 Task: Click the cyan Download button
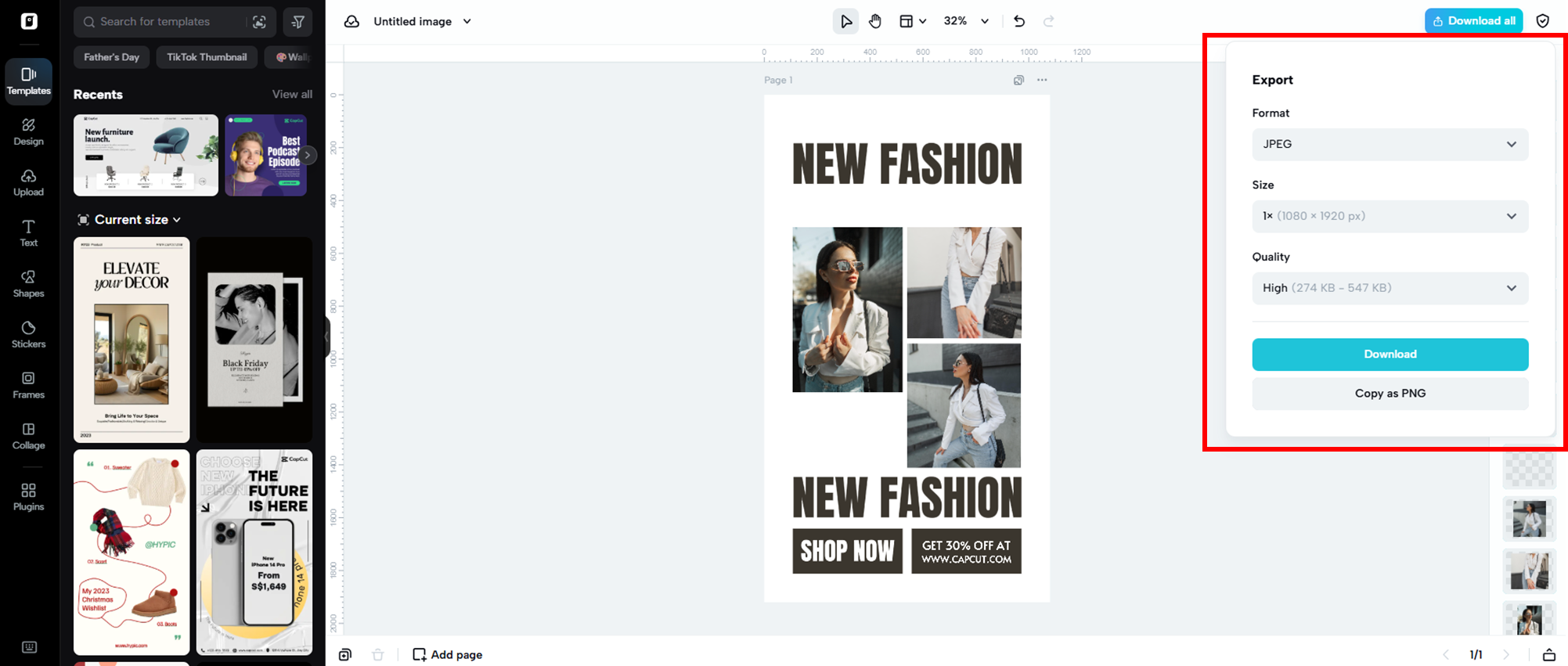pyautogui.click(x=1390, y=355)
